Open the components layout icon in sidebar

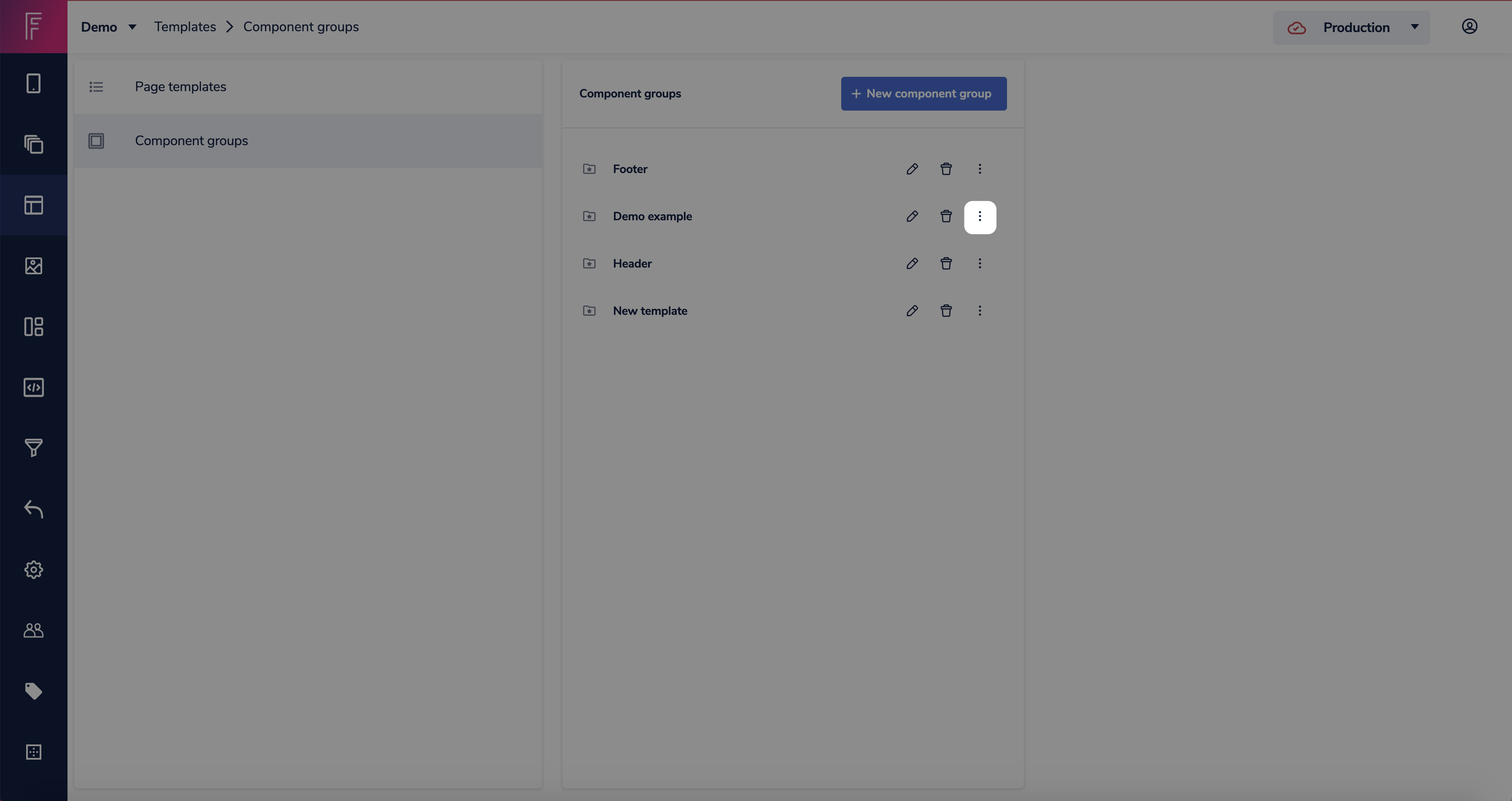coord(33,327)
